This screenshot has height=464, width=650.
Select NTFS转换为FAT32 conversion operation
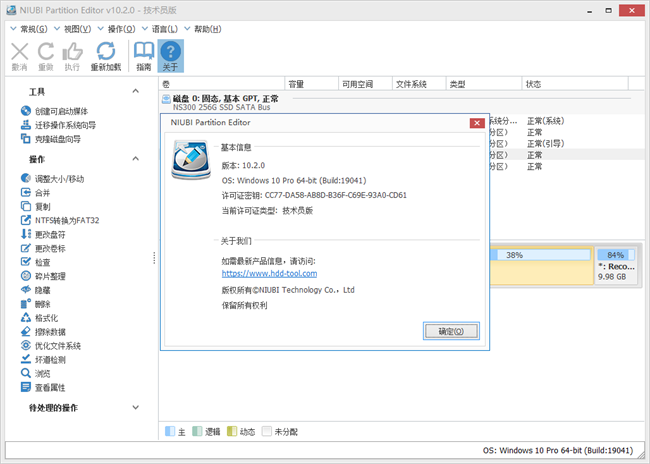coord(60,220)
